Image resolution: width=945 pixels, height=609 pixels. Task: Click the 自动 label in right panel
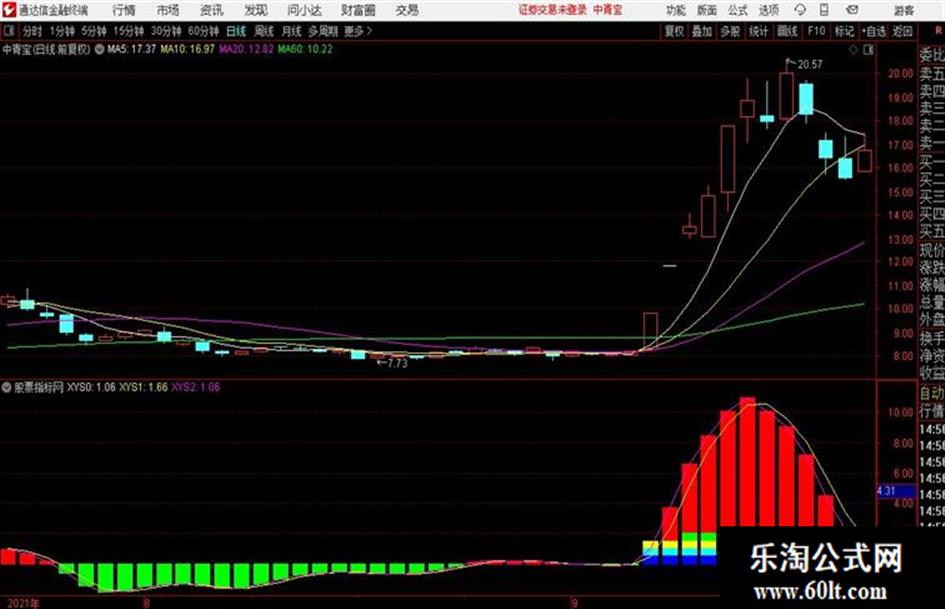(932, 393)
